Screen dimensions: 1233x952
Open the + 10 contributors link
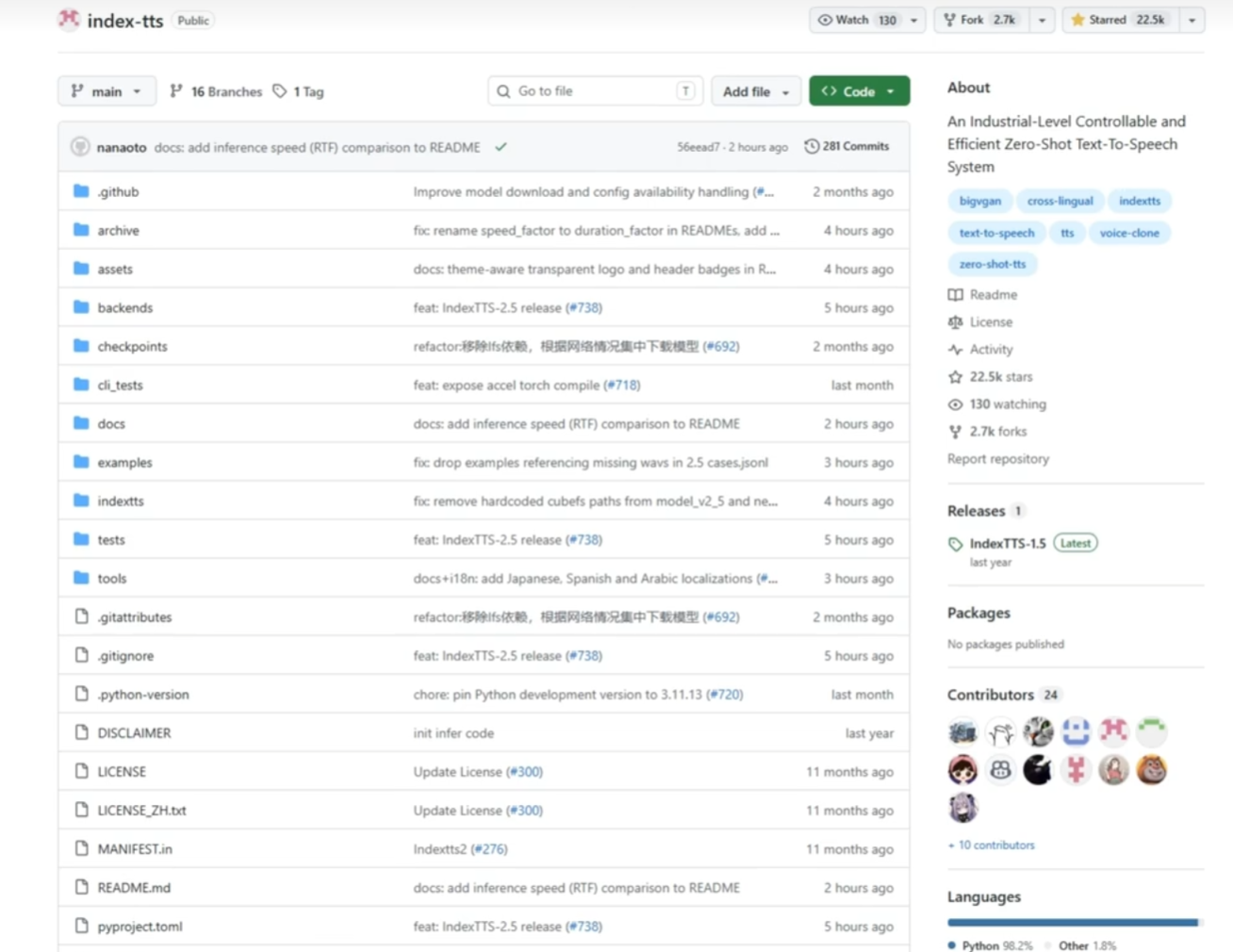pos(991,845)
